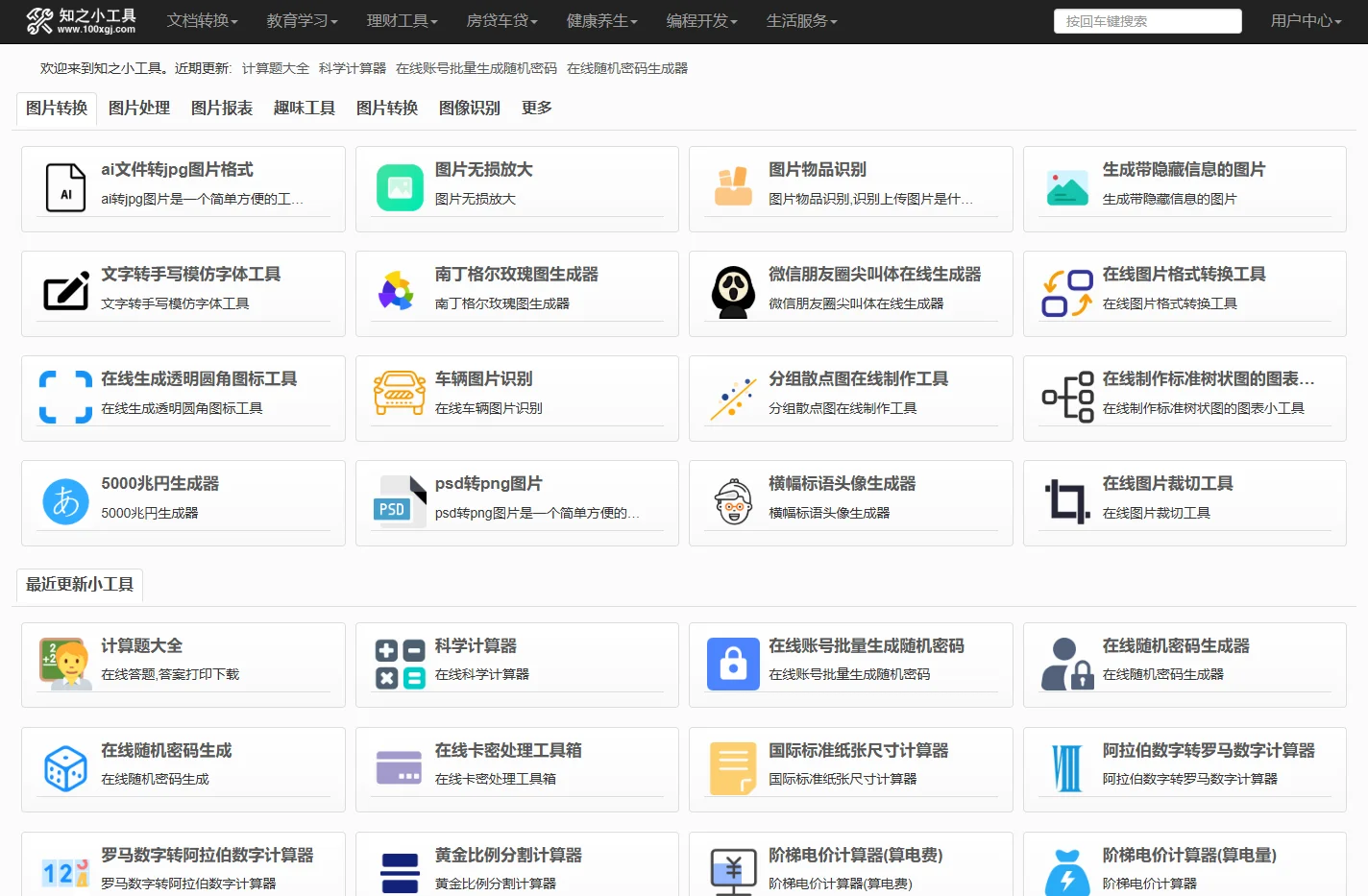Switch to the 图片报表 tab
This screenshot has width=1368, height=896.
pyautogui.click(x=222, y=109)
